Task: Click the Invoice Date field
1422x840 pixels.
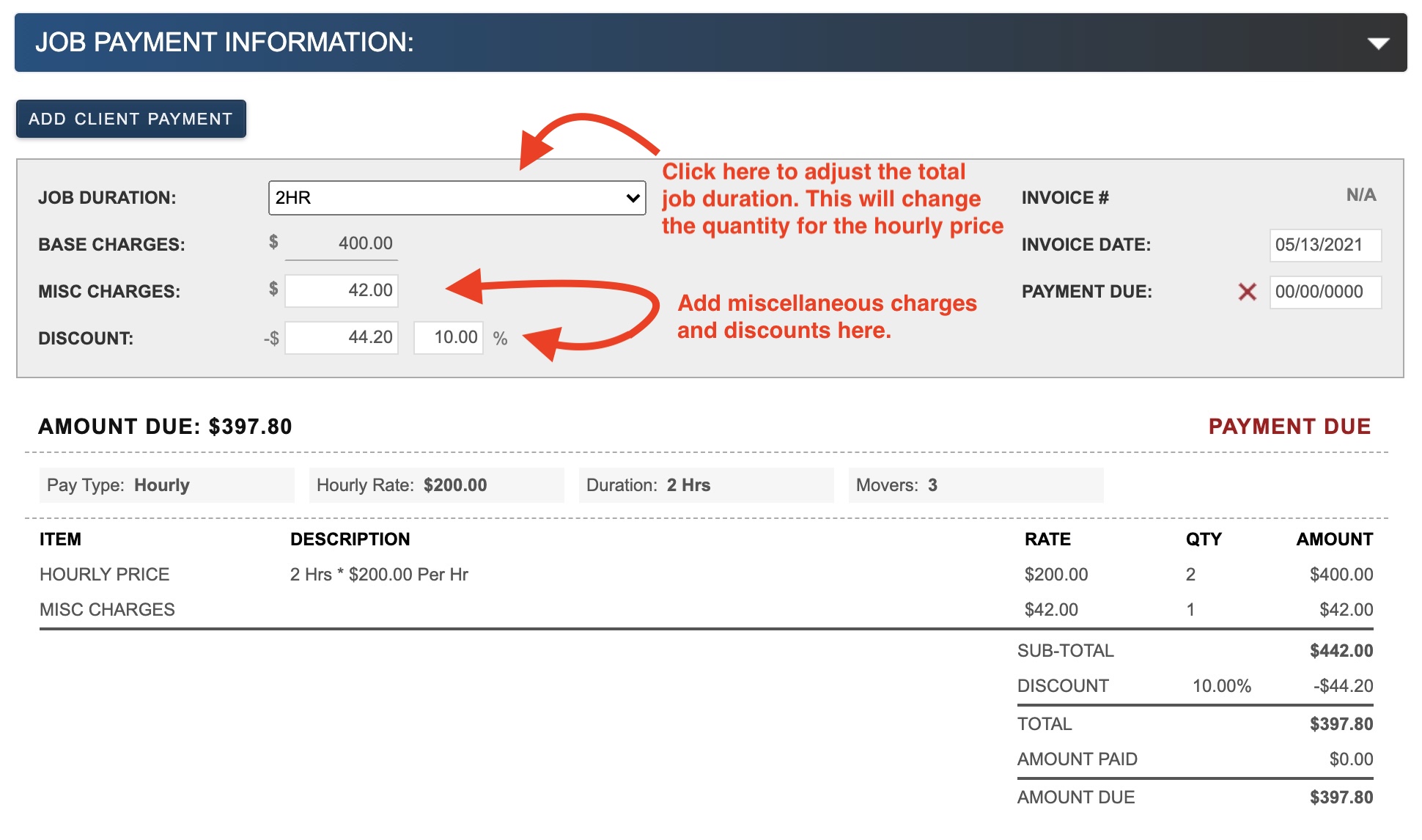Action: coord(1325,245)
